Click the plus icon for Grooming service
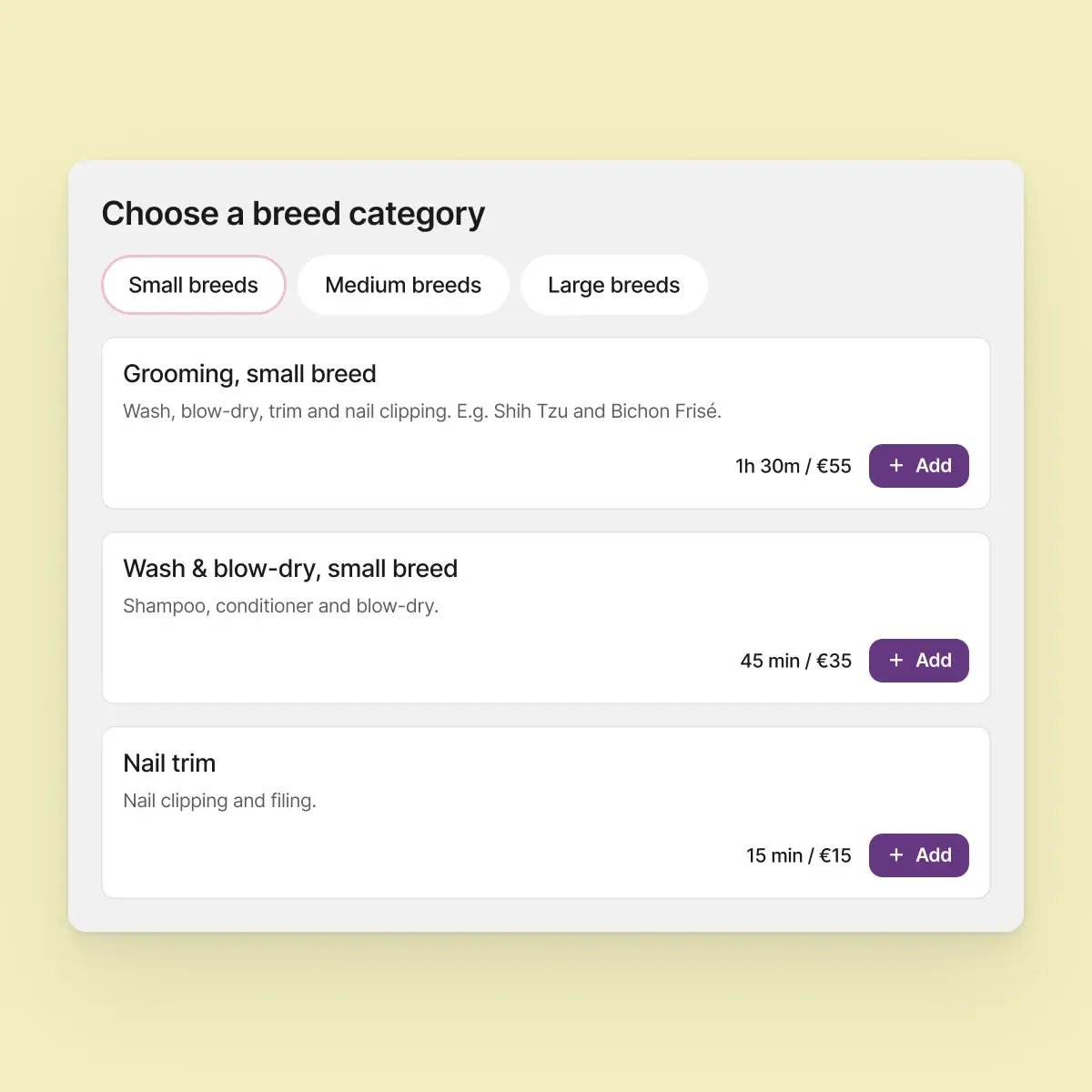 click(896, 466)
